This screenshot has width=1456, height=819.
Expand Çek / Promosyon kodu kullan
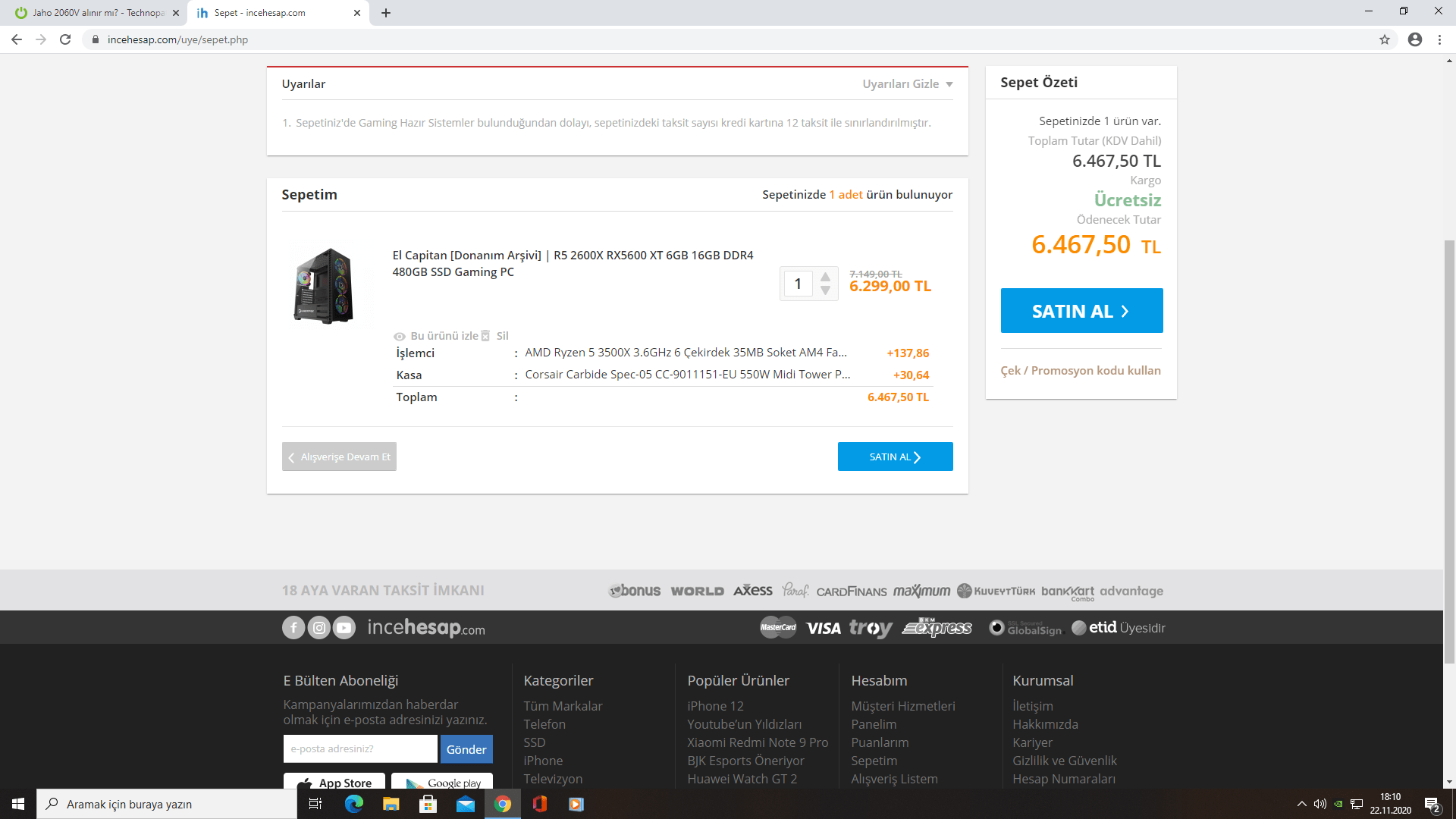click(x=1080, y=371)
